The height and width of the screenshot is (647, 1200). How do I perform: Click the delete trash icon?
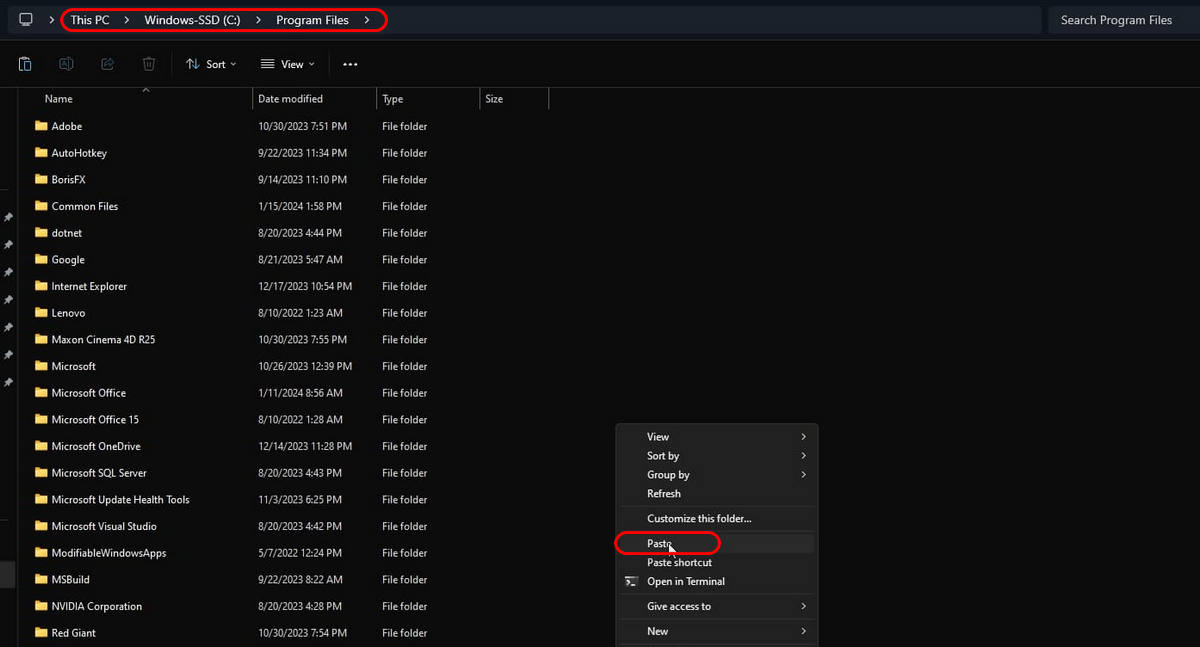[148, 64]
